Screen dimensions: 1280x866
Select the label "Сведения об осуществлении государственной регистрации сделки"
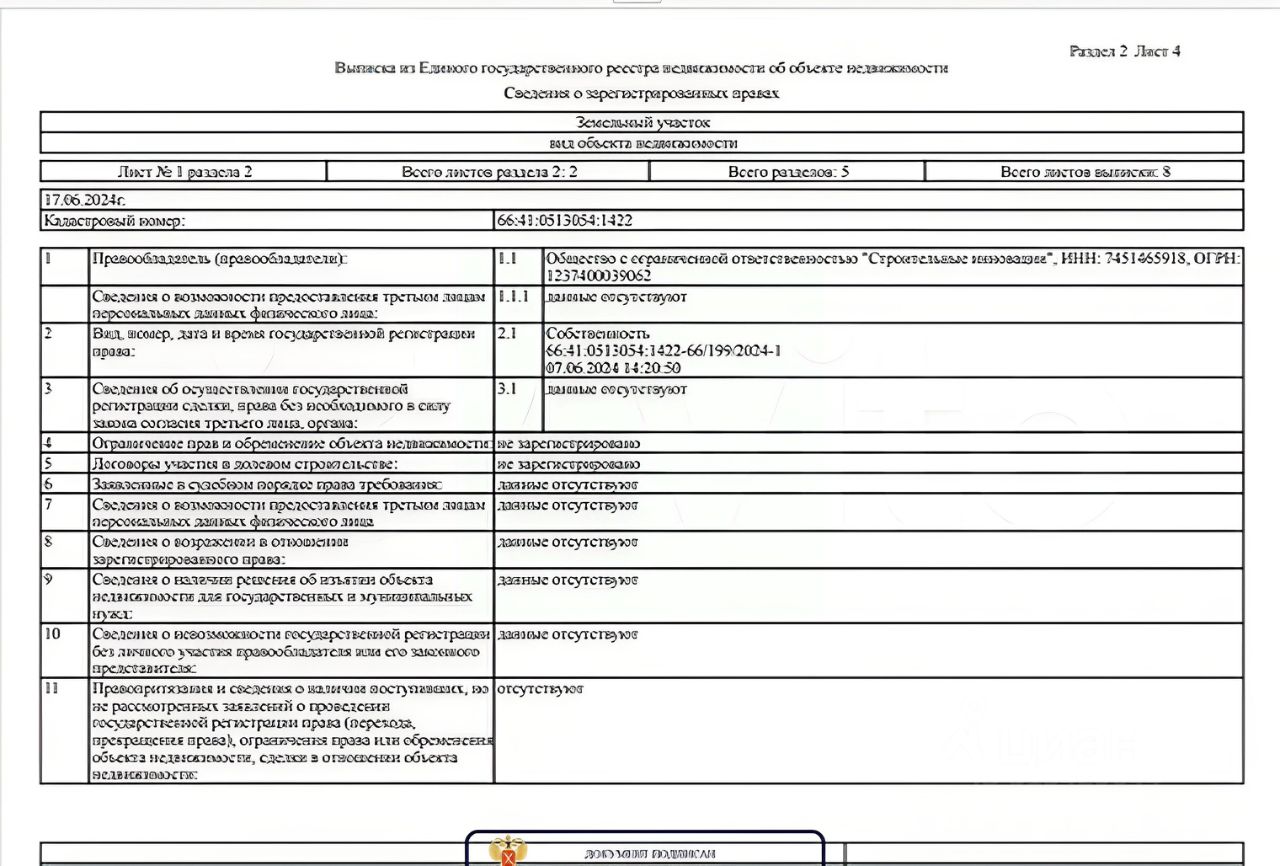tap(272, 406)
